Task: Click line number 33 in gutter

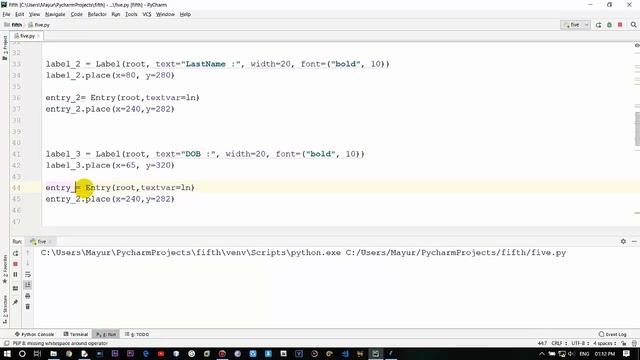Action: pos(16,64)
